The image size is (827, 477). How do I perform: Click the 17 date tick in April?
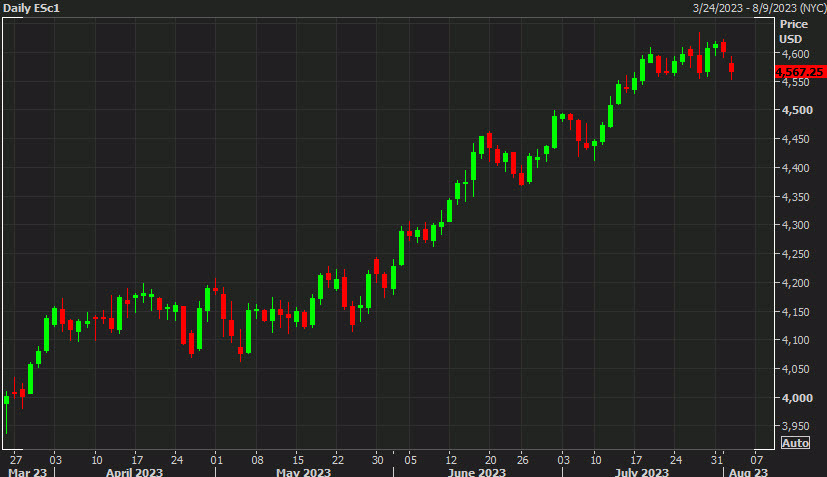point(137,460)
